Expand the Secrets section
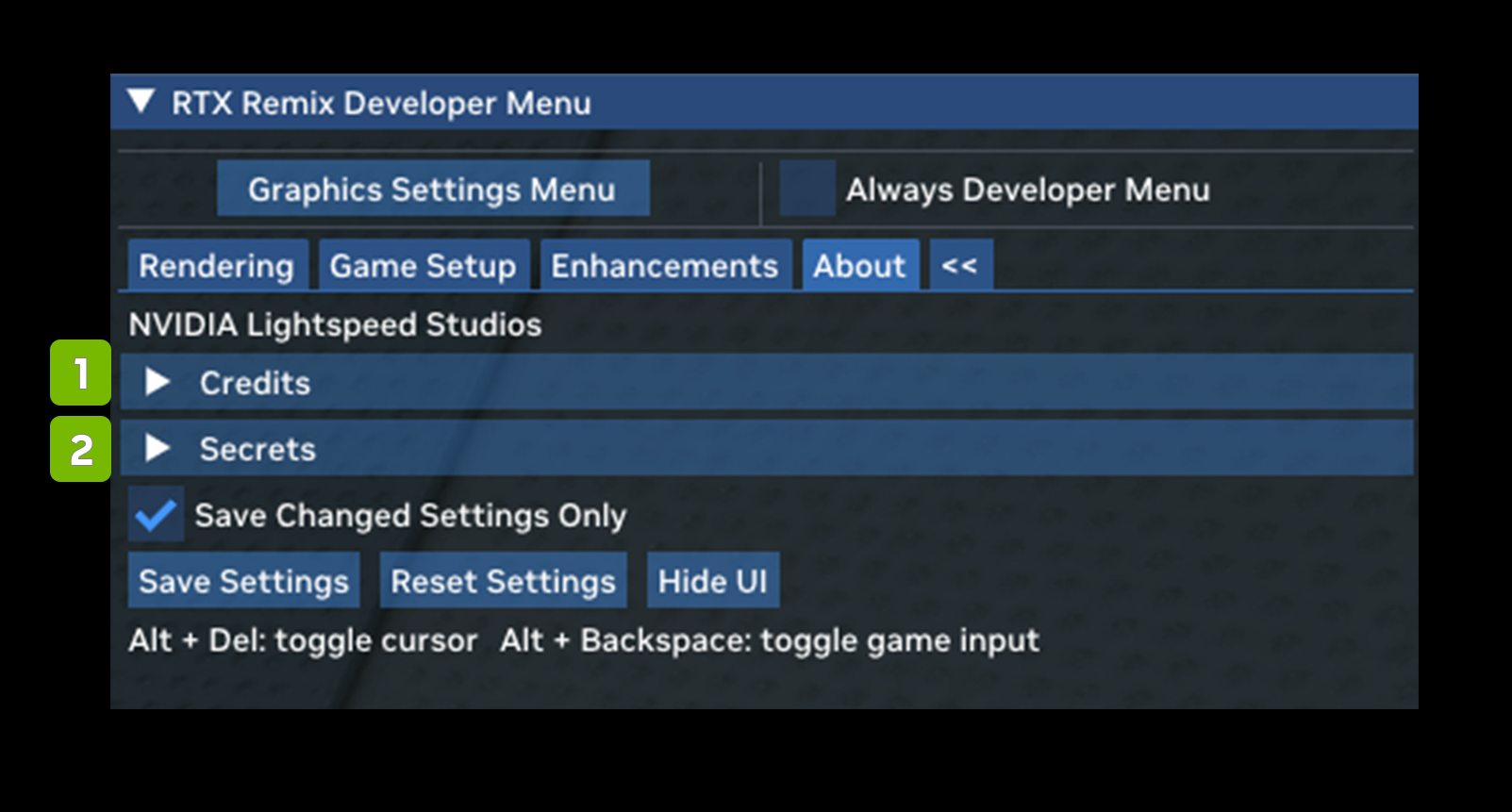The height and width of the screenshot is (812, 1512). pyautogui.click(x=767, y=448)
